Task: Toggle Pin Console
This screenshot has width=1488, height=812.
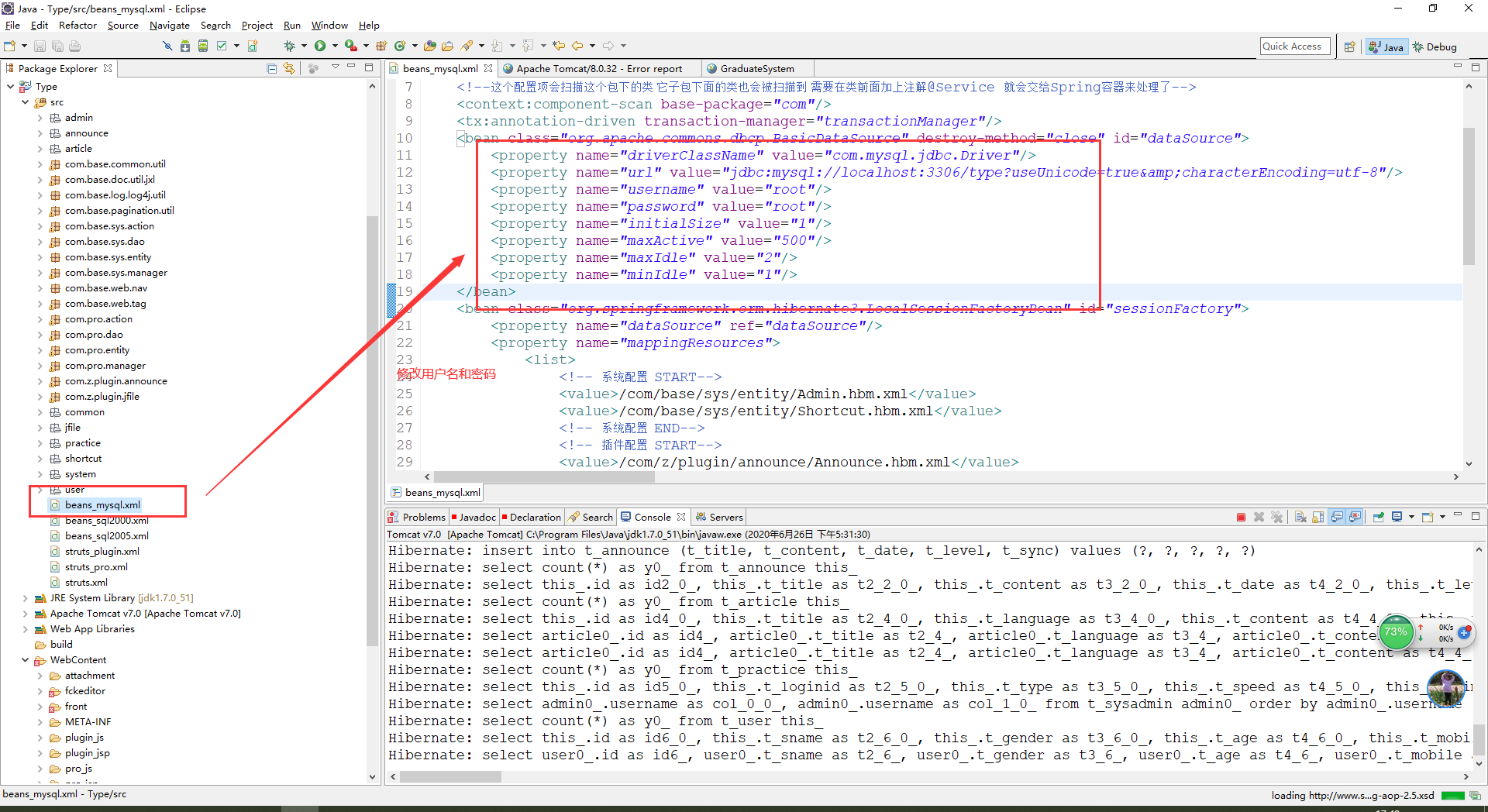Action: (1379, 517)
